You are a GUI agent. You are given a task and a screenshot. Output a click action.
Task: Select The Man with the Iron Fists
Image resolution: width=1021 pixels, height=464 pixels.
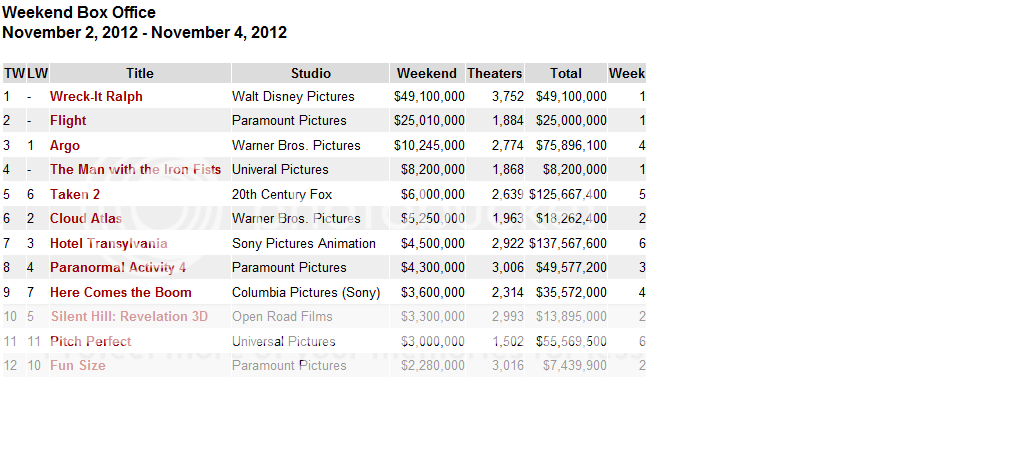[135, 170]
